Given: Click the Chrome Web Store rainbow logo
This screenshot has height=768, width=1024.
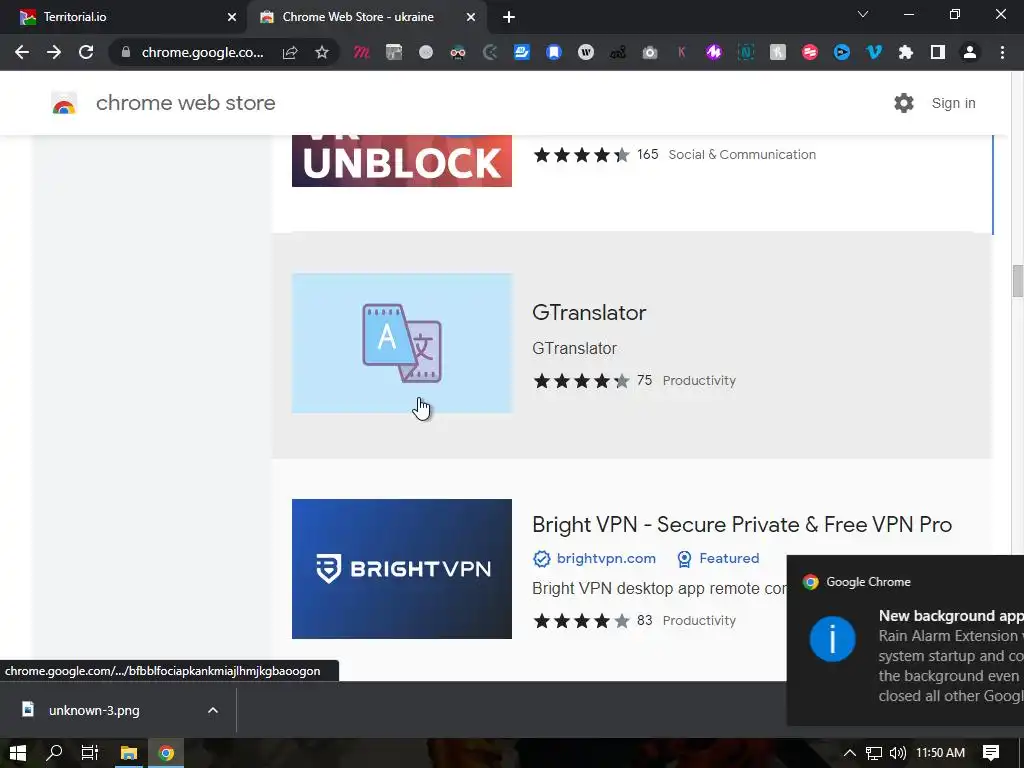Looking at the screenshot, I should click(x=64, y=103).
